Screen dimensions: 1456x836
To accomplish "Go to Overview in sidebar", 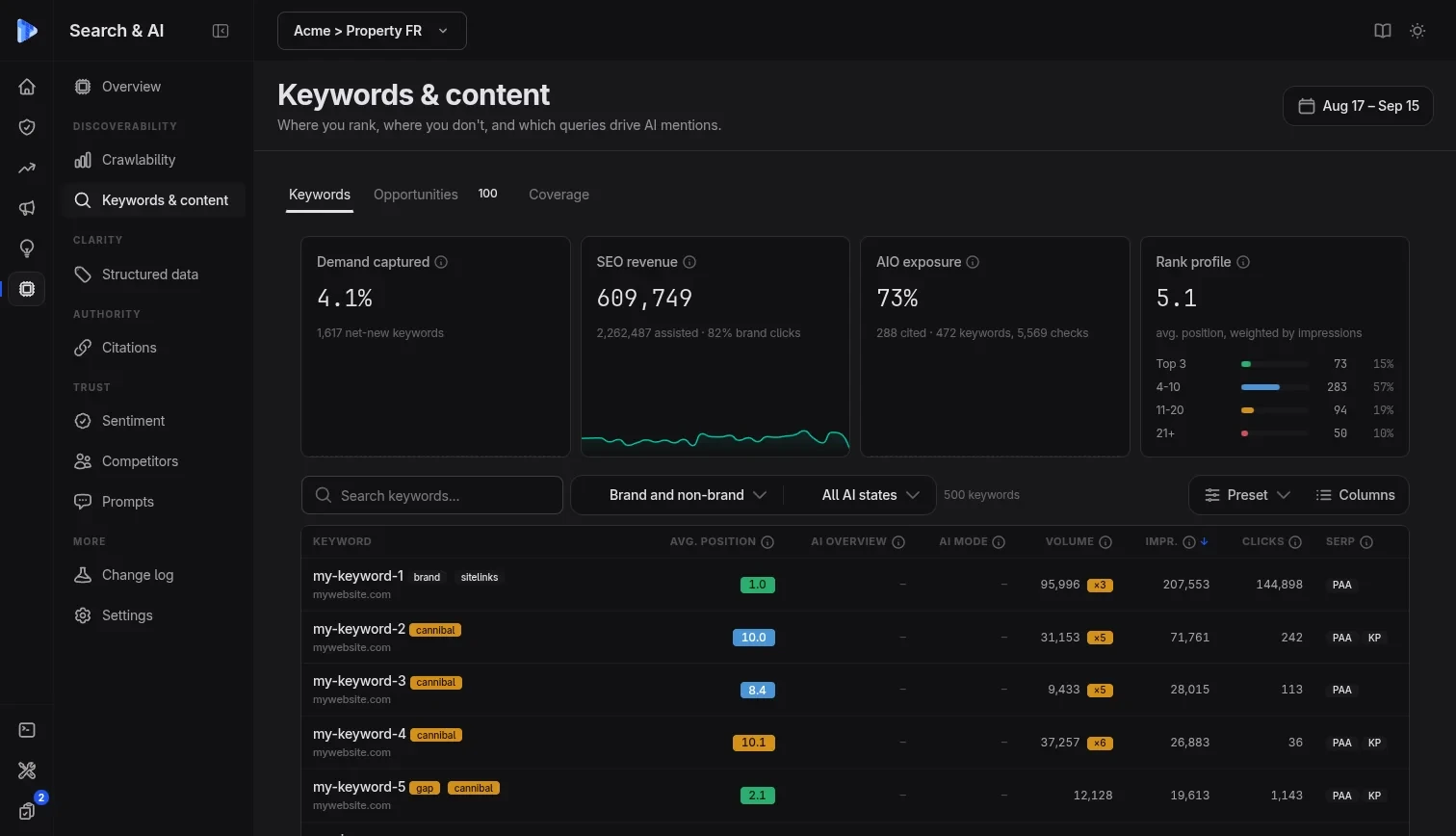I will click(x=154, y=87).
